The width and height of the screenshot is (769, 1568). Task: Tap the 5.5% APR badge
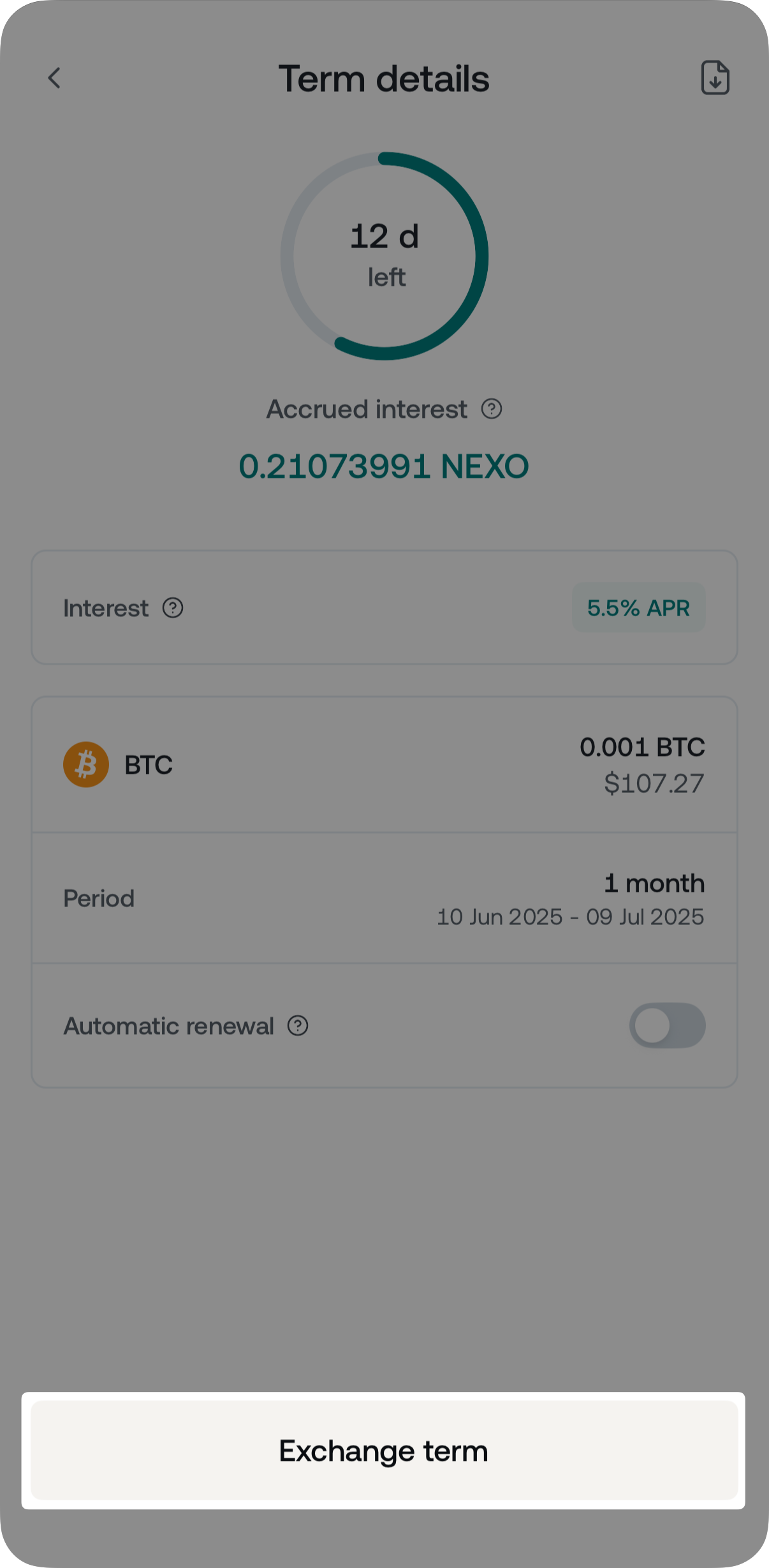(638, 608)
